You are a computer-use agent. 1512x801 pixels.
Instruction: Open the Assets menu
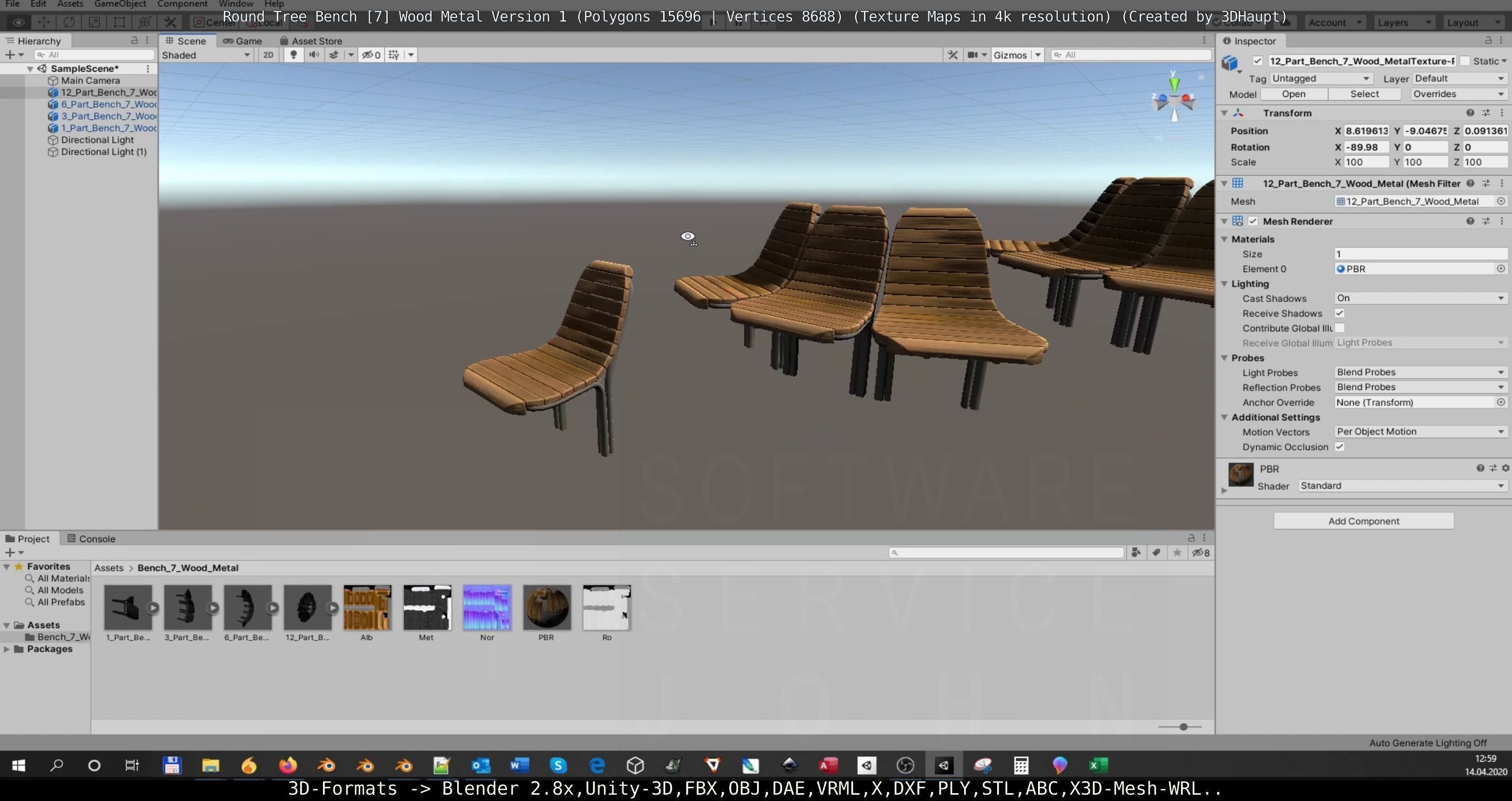point(70,4)
